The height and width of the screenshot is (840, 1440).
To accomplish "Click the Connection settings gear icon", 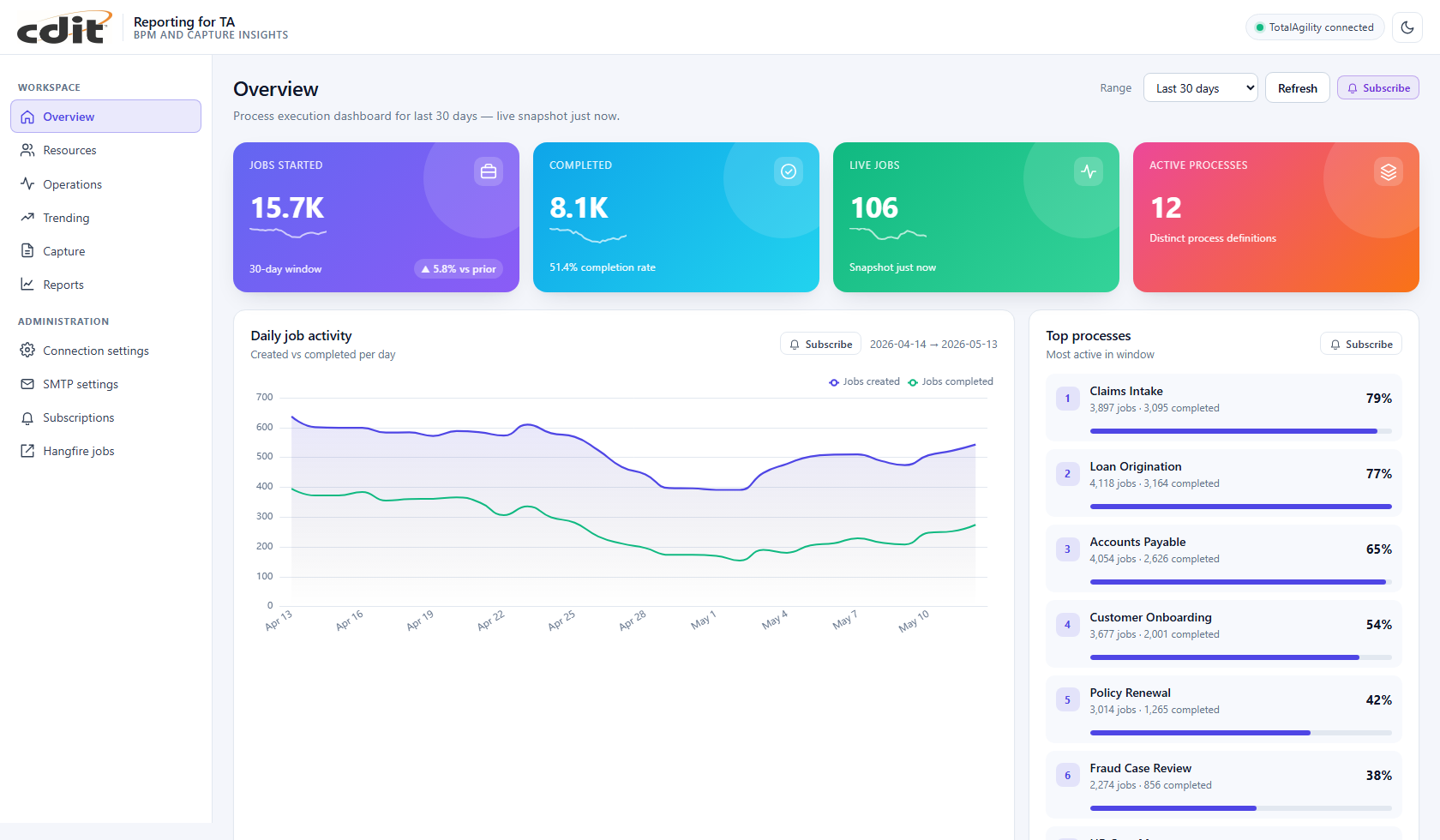I will point(27,350).
